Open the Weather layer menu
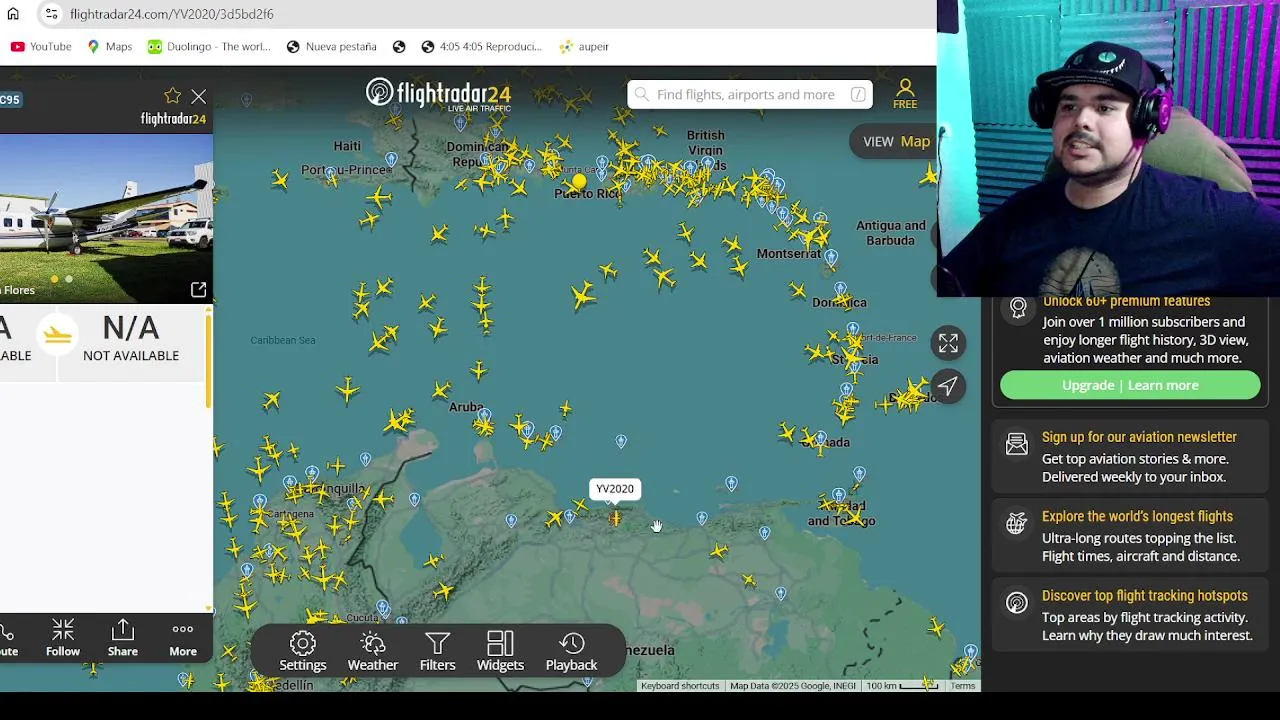This screenshot has width=1280, height=720. pyautogui.click(x=373, y=651)
